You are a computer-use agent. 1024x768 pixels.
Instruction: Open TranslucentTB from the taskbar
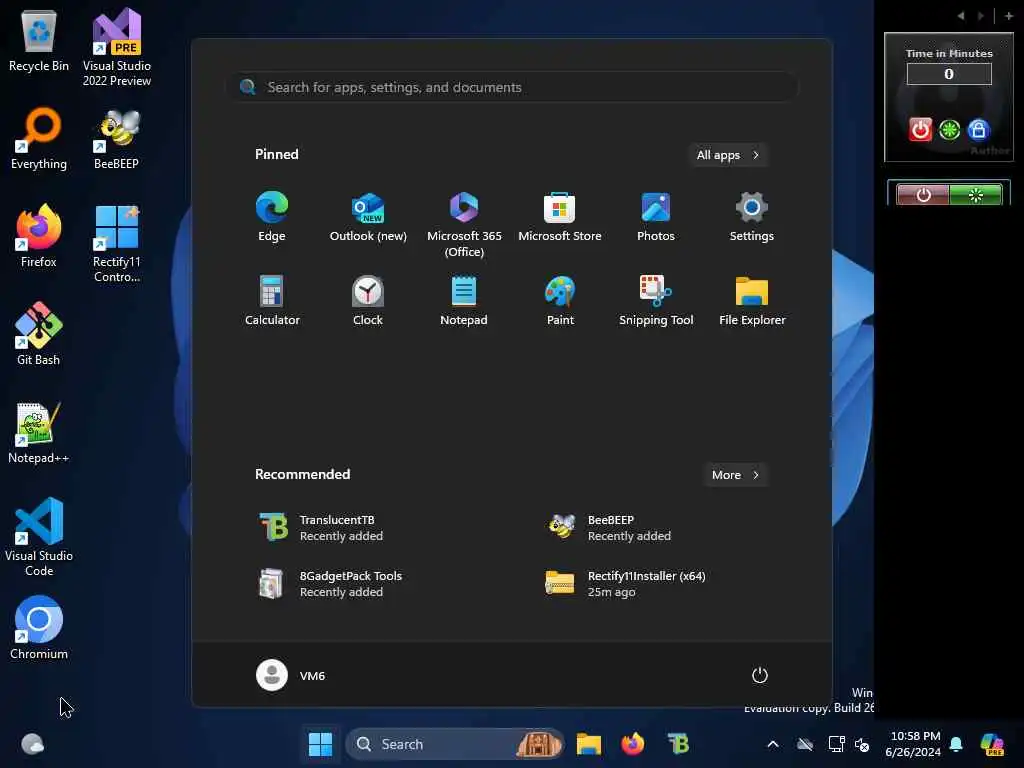pyautogui.click(x=678, y=744)
